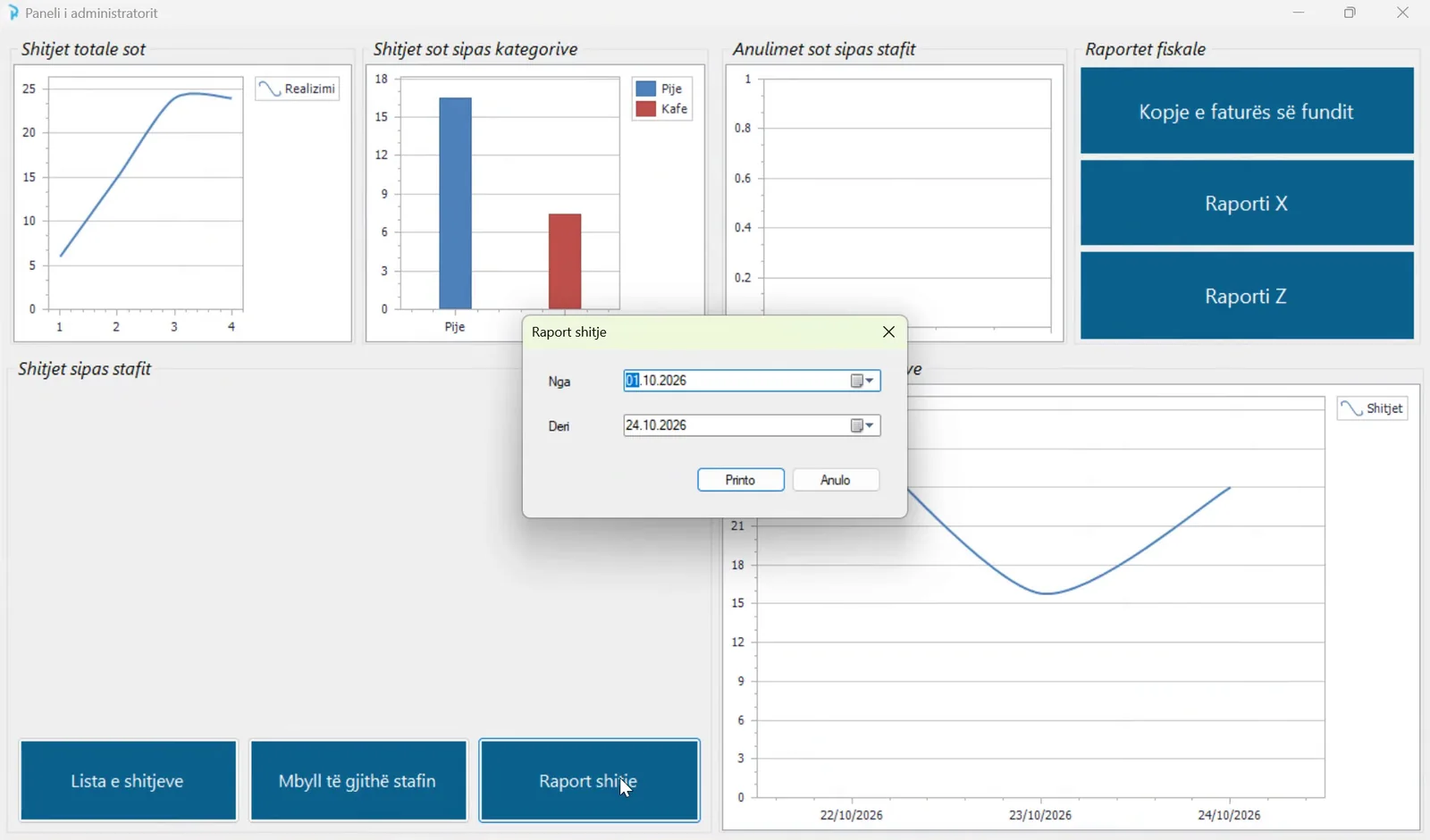Click the Pije axis label under bar chart
1430x840 pixels.
(455, 327)
